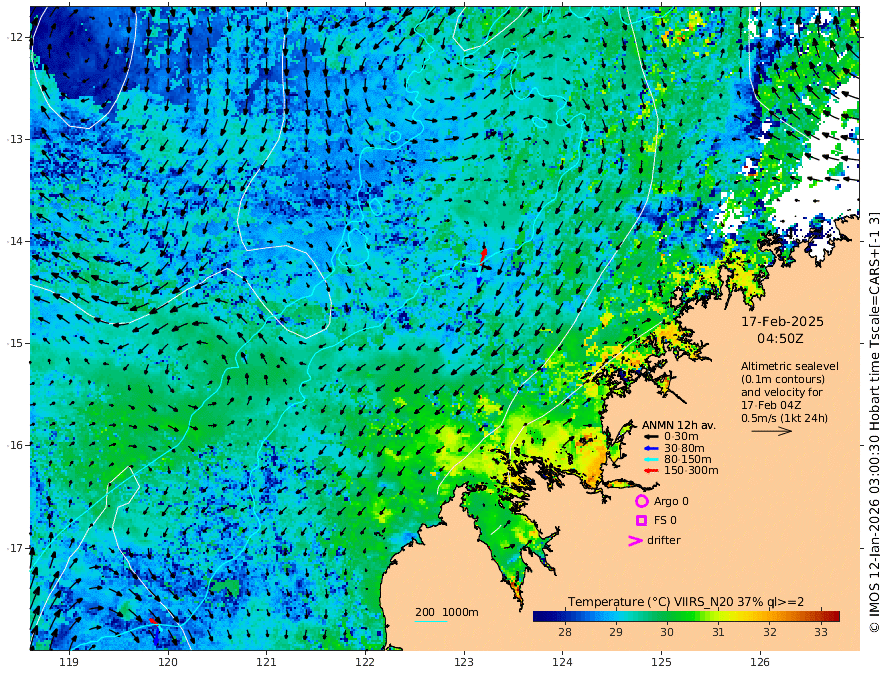Click the 'FS 0' legend label
The image size is (880, 680).
pos(665,521)
